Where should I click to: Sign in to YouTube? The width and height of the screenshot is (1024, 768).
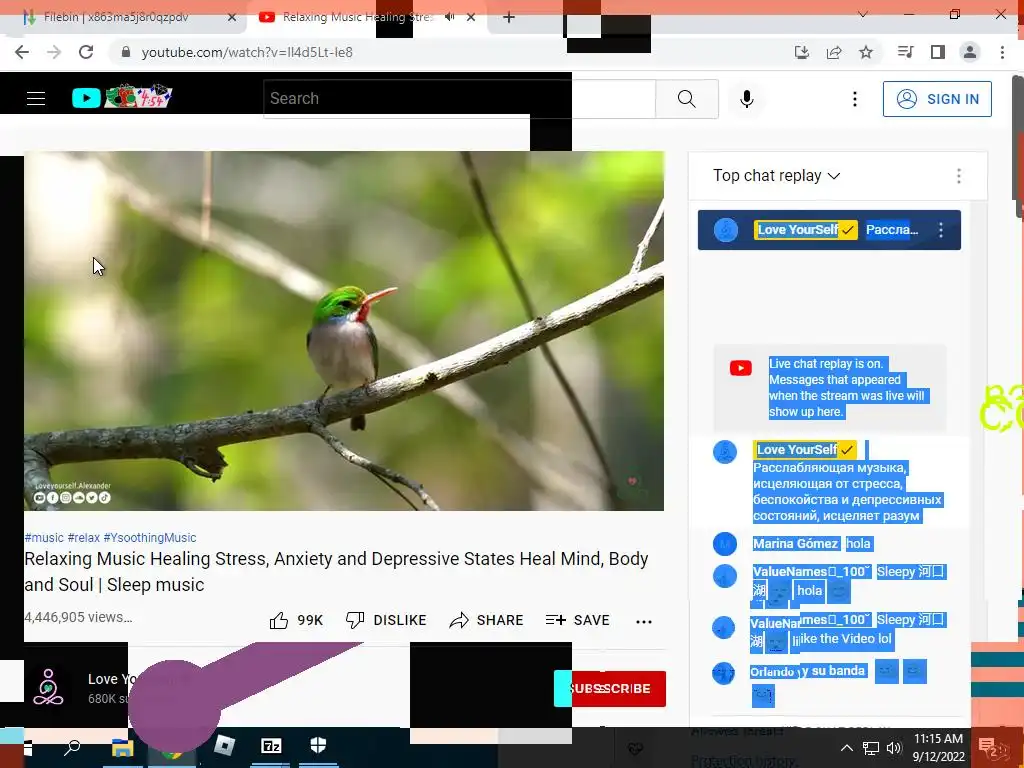937,99
